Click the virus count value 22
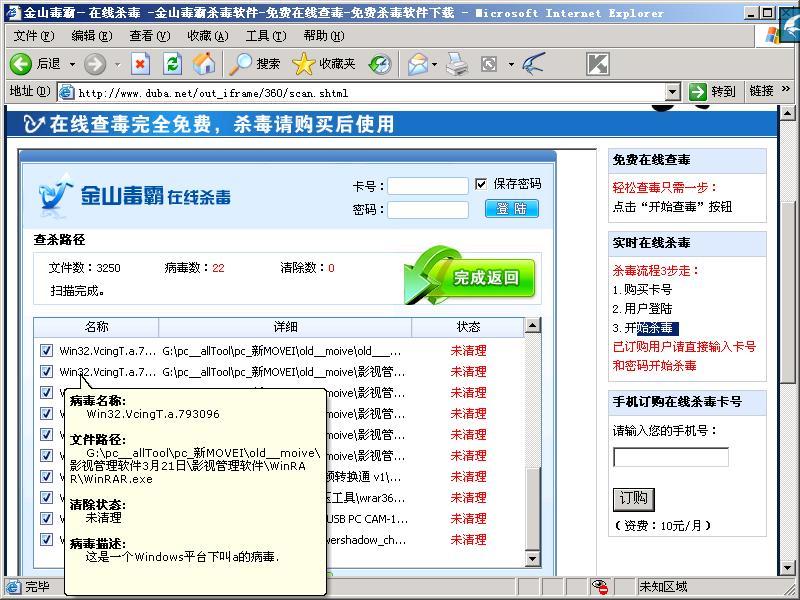800x600 pixels. (218, 268)
